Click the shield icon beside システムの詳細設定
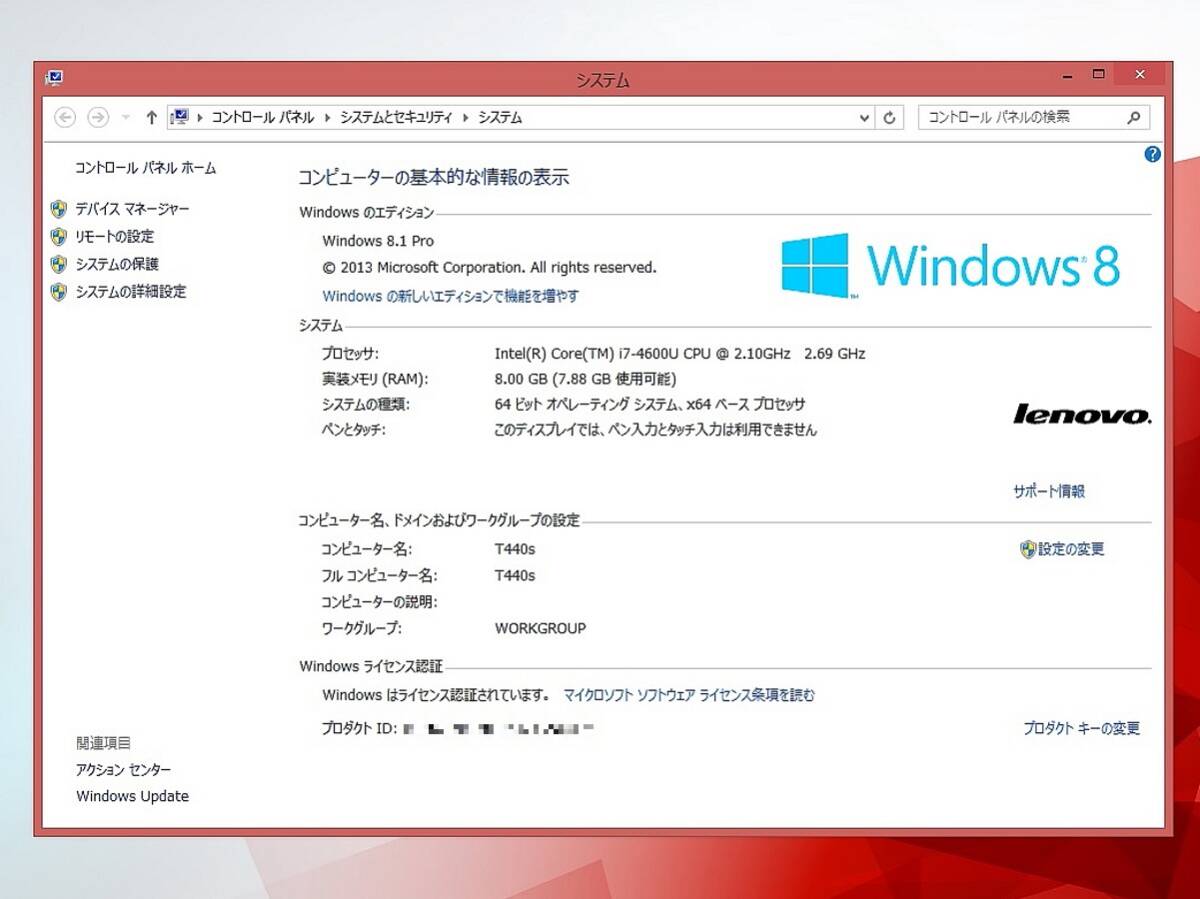This screenshot has width=1200, height=899. (58, 292)
